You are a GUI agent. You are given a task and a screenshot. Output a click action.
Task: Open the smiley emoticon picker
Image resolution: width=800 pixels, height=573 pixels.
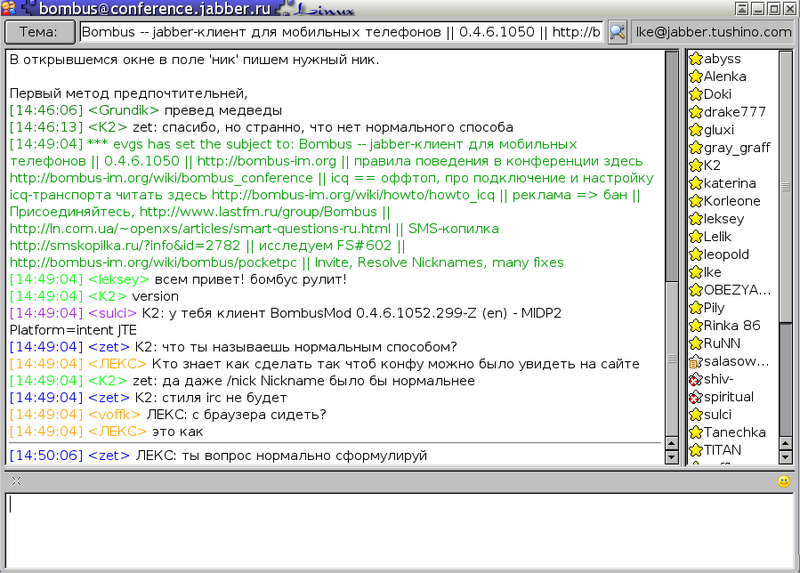click(x=784, y=481)
